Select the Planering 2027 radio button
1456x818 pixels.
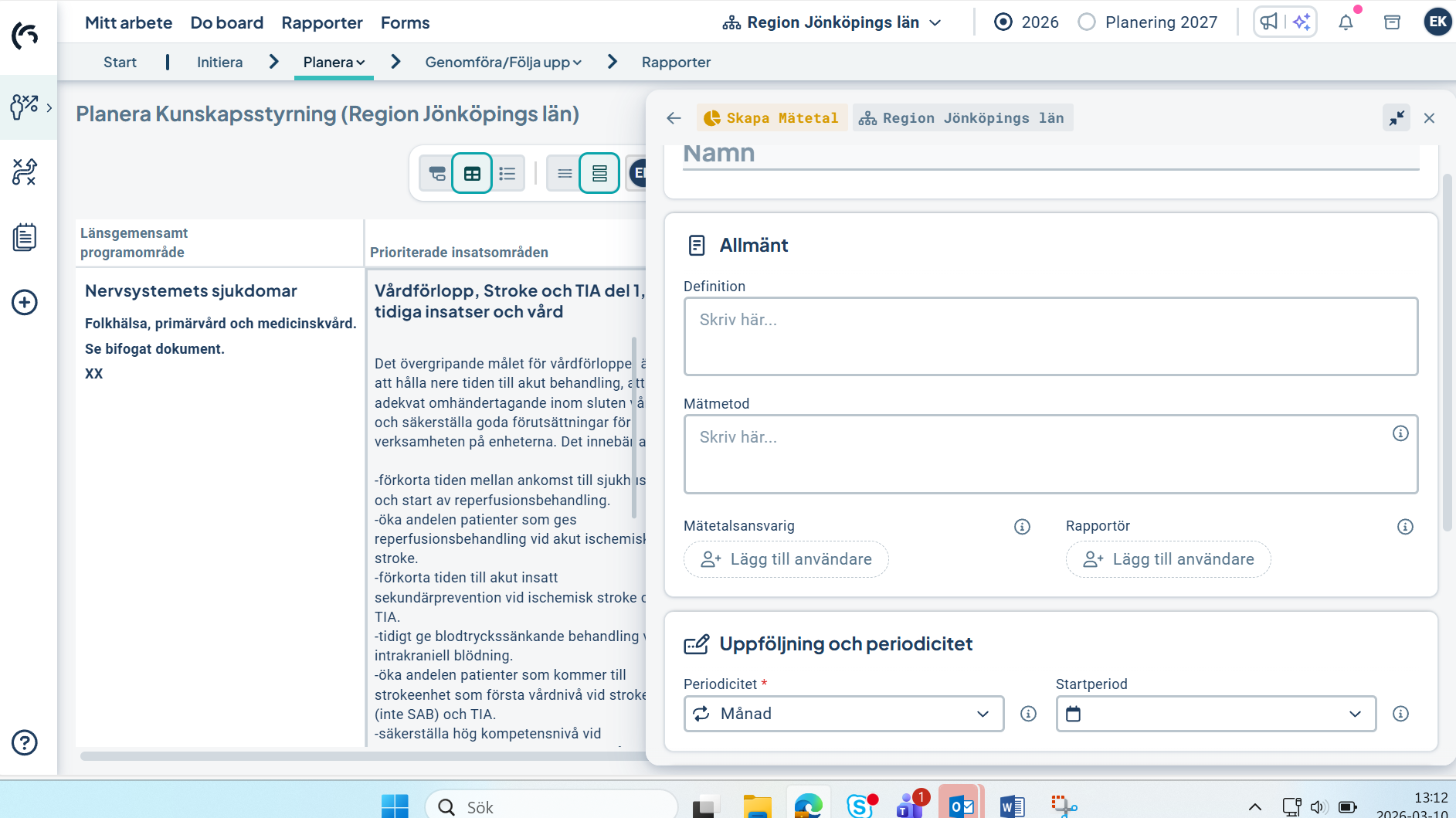1088,22
